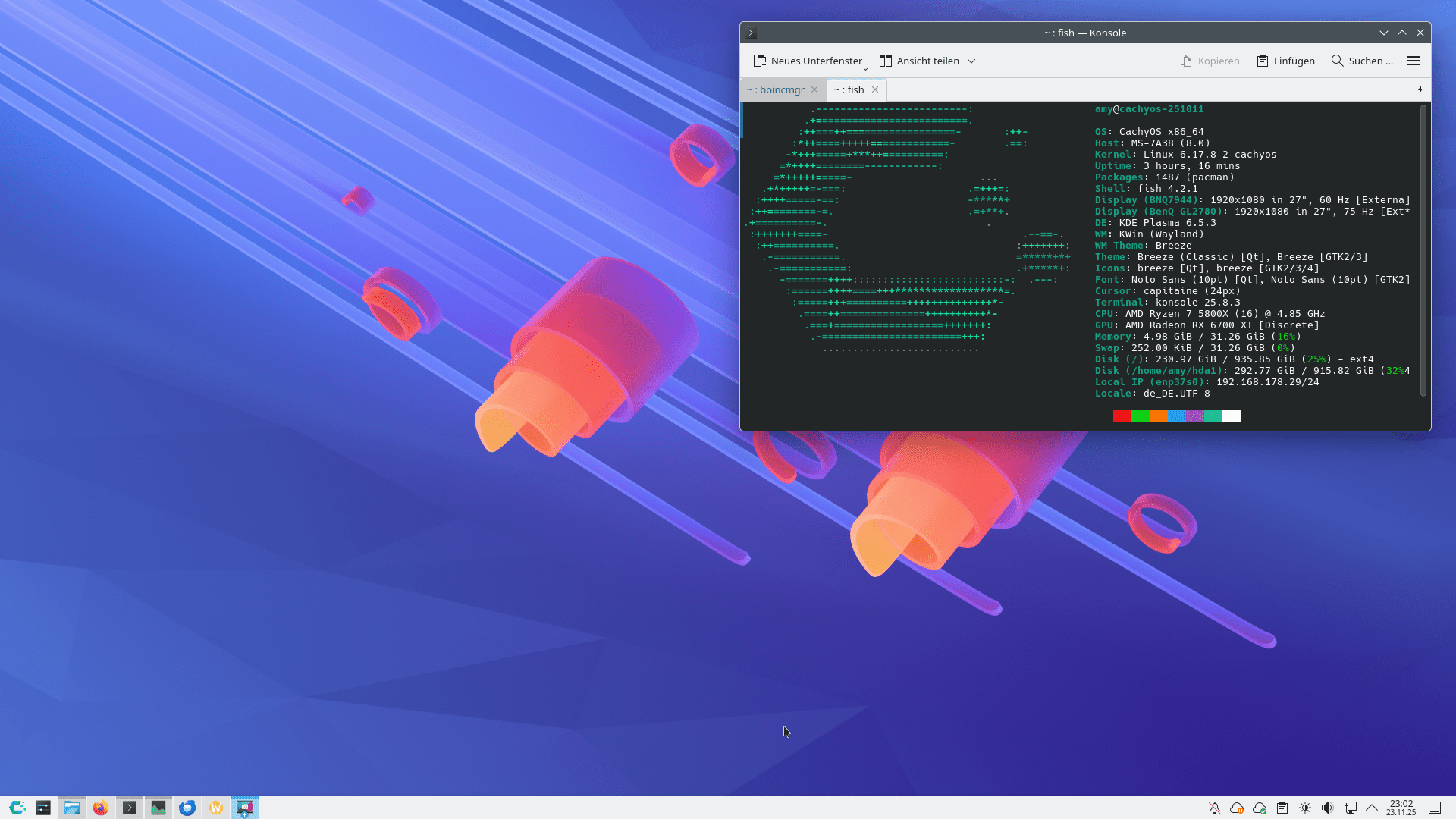Open a new tab with Neues Unterfenster
1456x819 pixels.
808,61
